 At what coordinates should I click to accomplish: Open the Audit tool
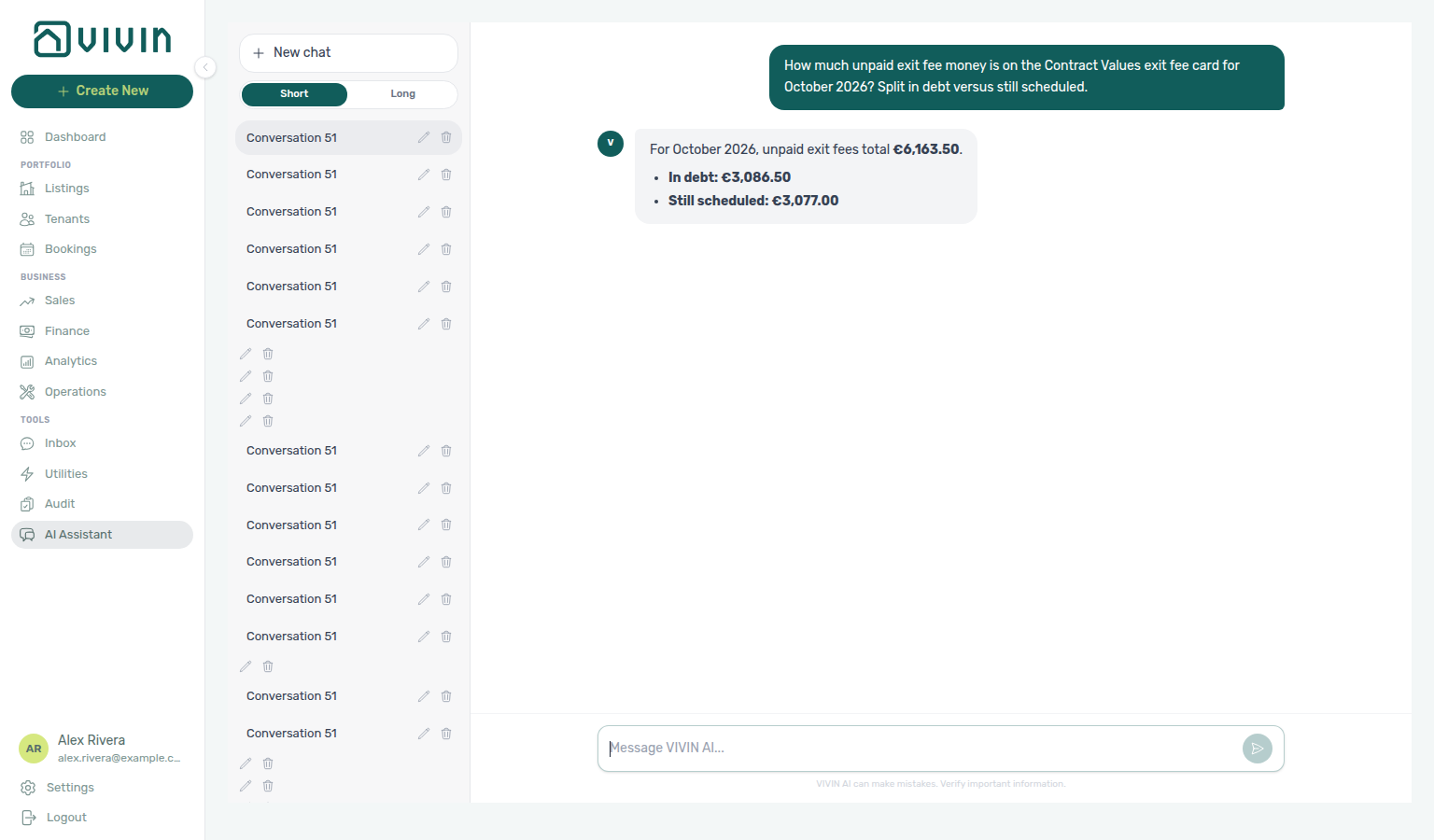click(102, 504)
